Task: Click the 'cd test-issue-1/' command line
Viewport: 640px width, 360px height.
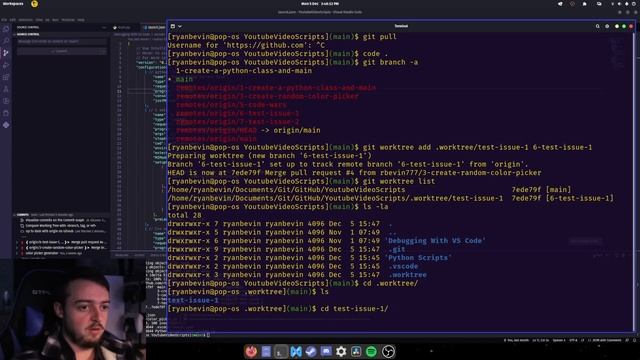Action: click(x=354, y=309)
